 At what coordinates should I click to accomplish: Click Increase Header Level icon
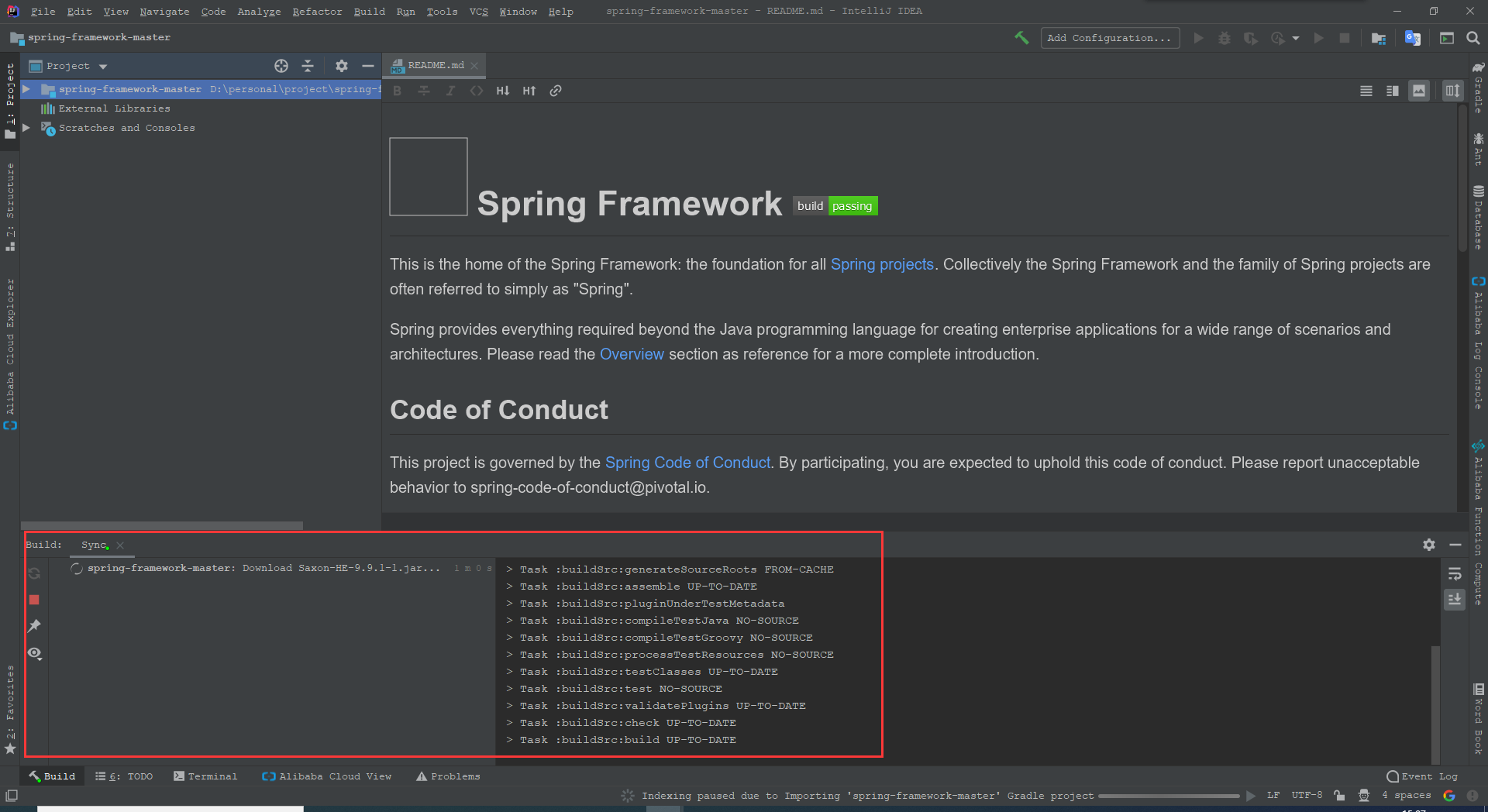pyautogui.click(x=529, y=91)
